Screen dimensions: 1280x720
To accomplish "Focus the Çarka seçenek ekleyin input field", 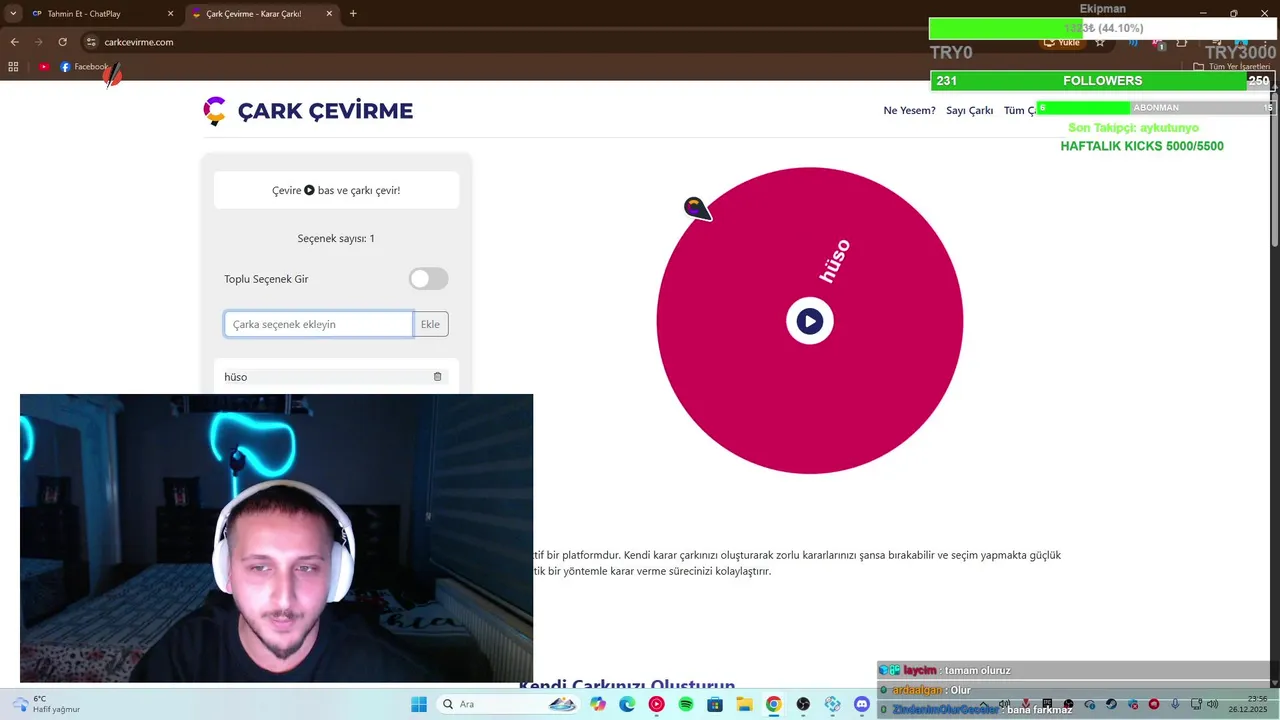I will pos(318,324).
